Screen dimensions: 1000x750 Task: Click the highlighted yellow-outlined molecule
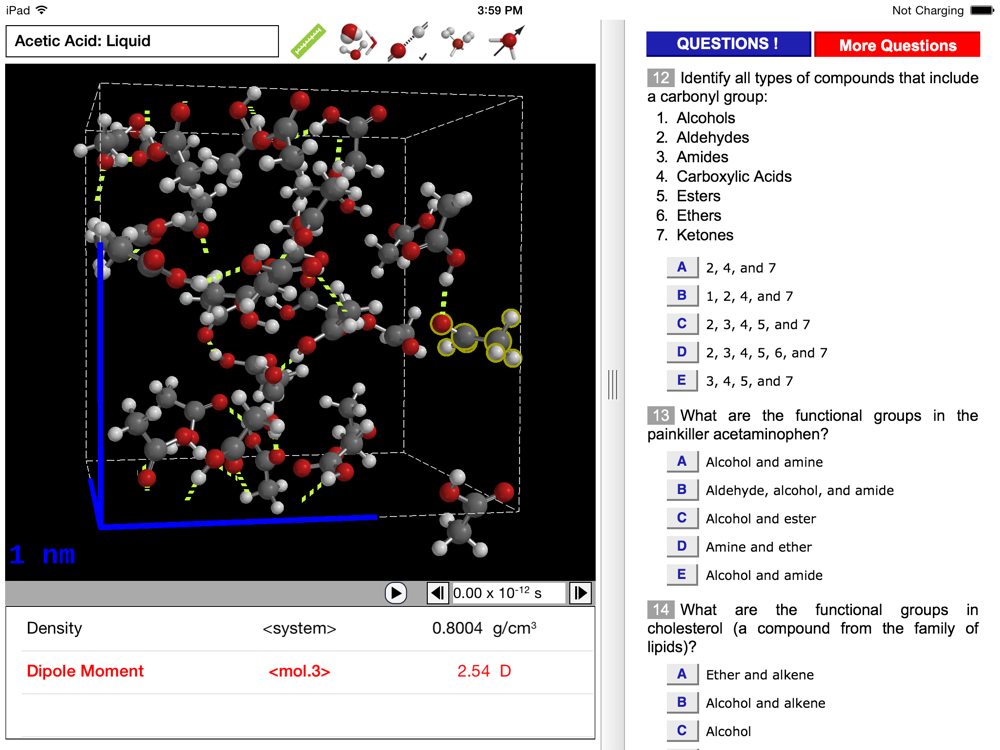pos(478,337)
